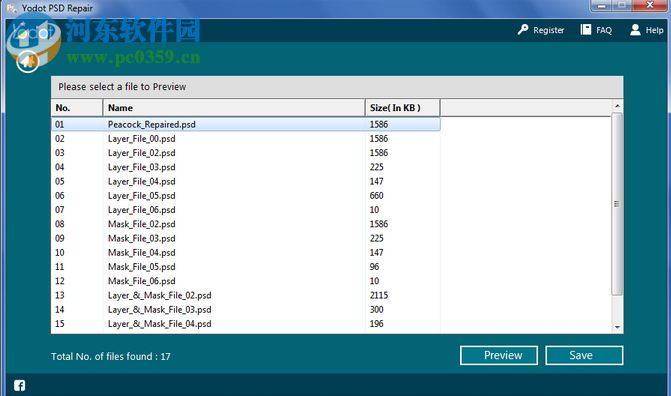Click size value 300 in row 14
Image resolution: width=671 pixels, height=396 pixels.
click(x=377, y=310)
